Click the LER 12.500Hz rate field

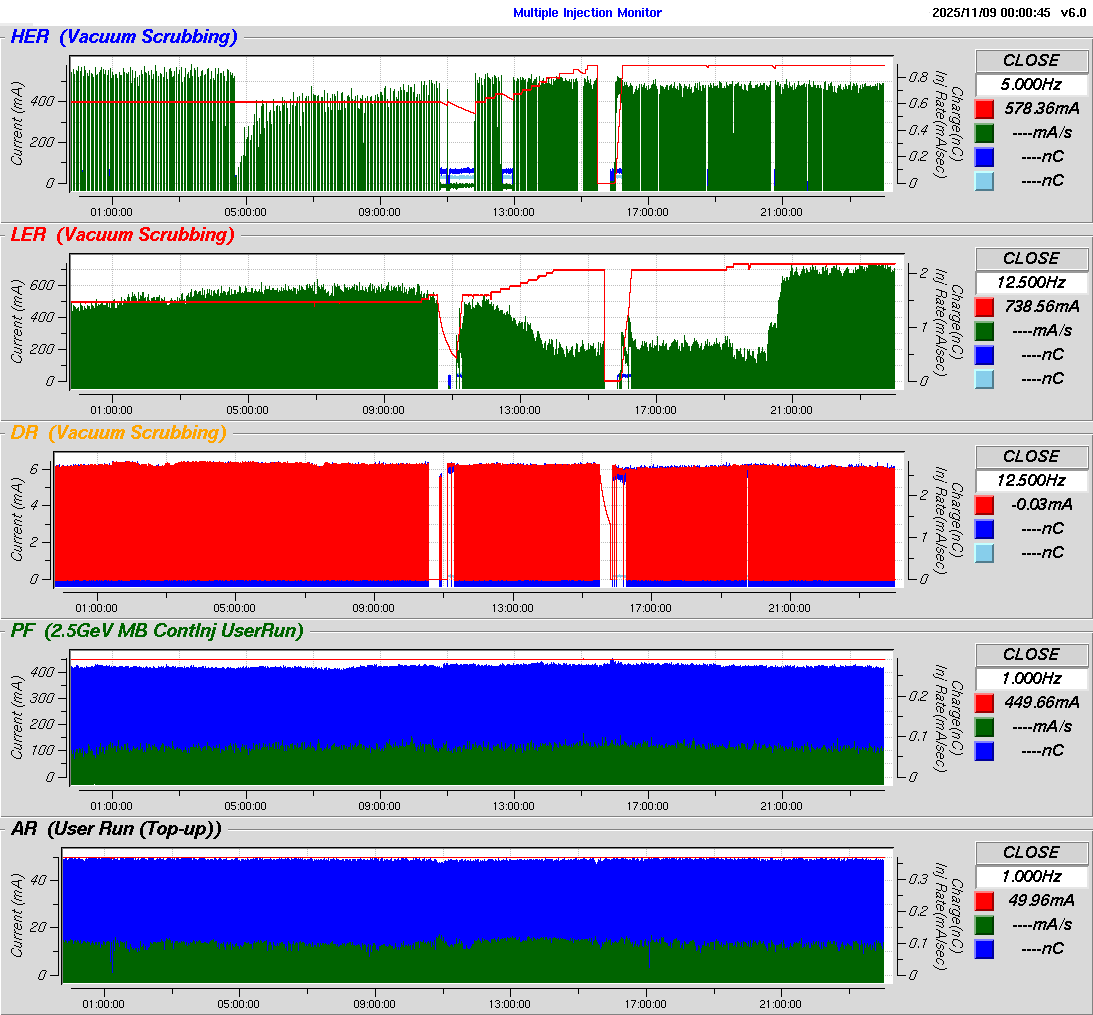[x=1031, y=283]
